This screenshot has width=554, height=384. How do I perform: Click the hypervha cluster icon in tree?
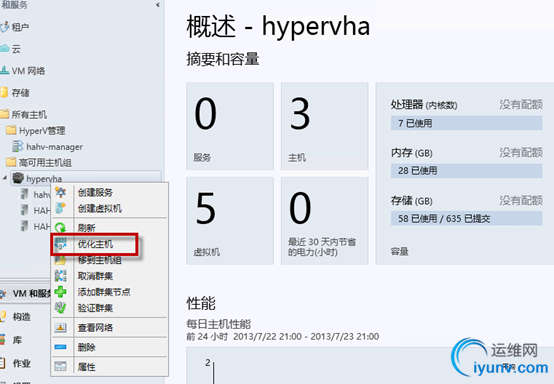coord(18,178)
